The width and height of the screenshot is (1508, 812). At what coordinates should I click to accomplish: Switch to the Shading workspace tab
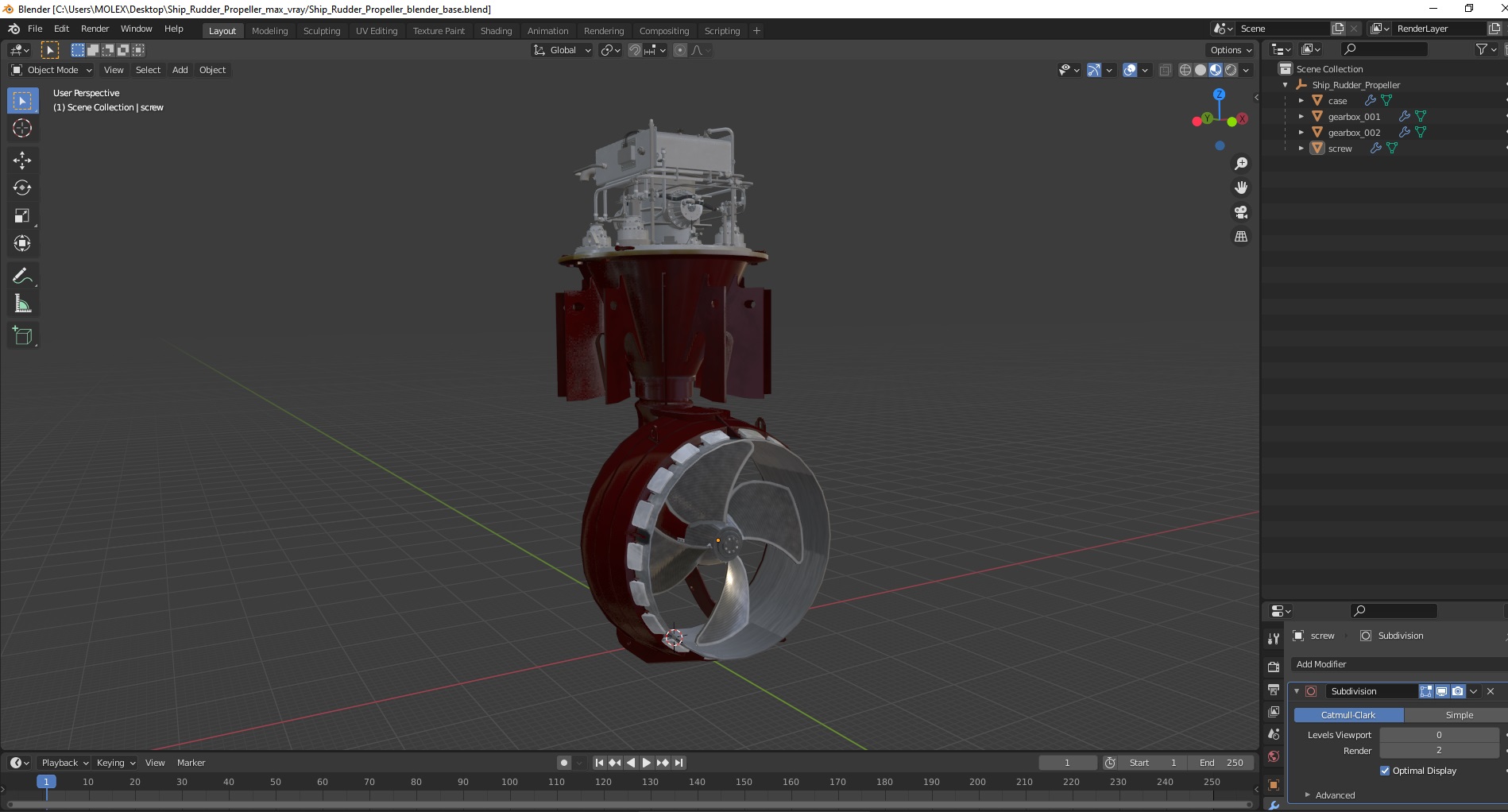tap(496, 31)
